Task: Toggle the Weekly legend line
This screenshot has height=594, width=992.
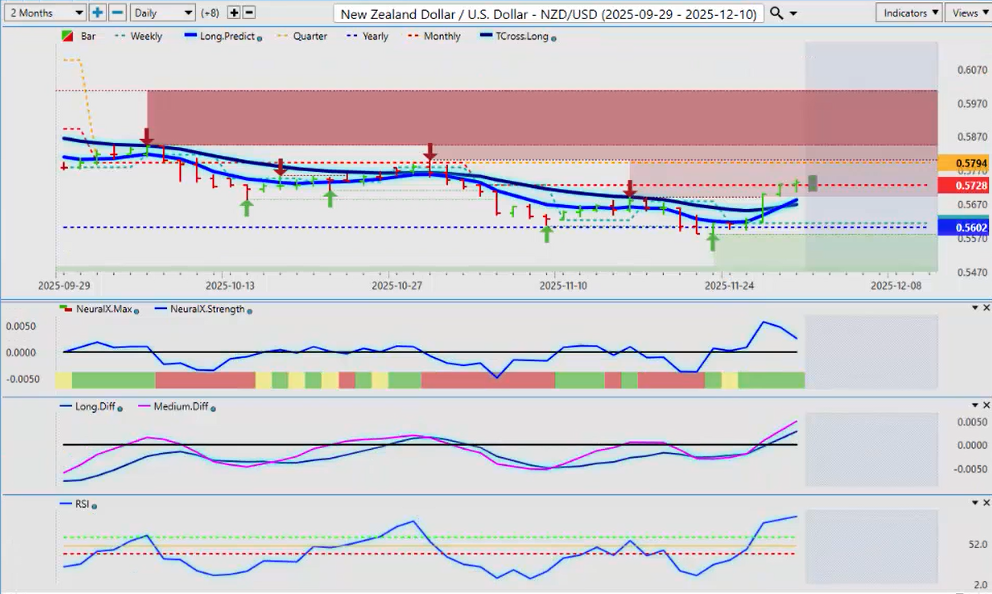Action: 138,36
